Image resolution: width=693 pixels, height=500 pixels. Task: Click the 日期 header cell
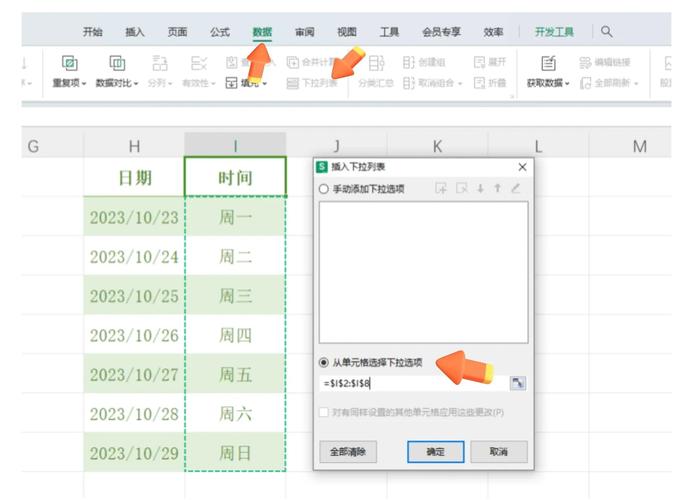coord(134,177)
